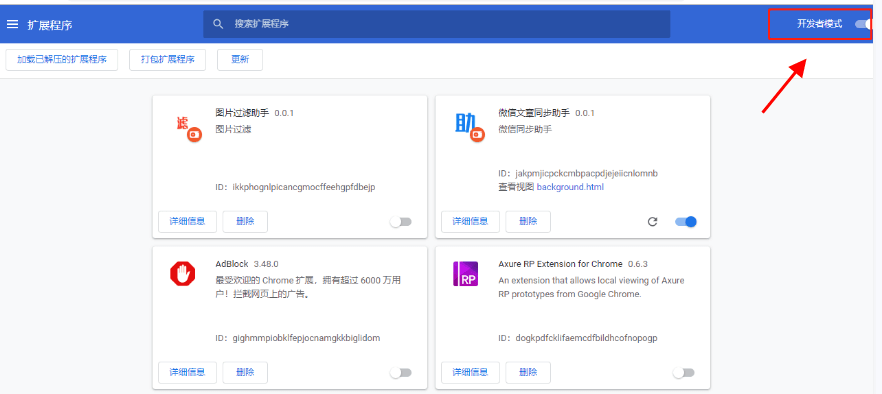This screenshot has width=882, height=394.
Task: Click the AdBlock description about 6000 万用户
Action: tap(308, 287)
